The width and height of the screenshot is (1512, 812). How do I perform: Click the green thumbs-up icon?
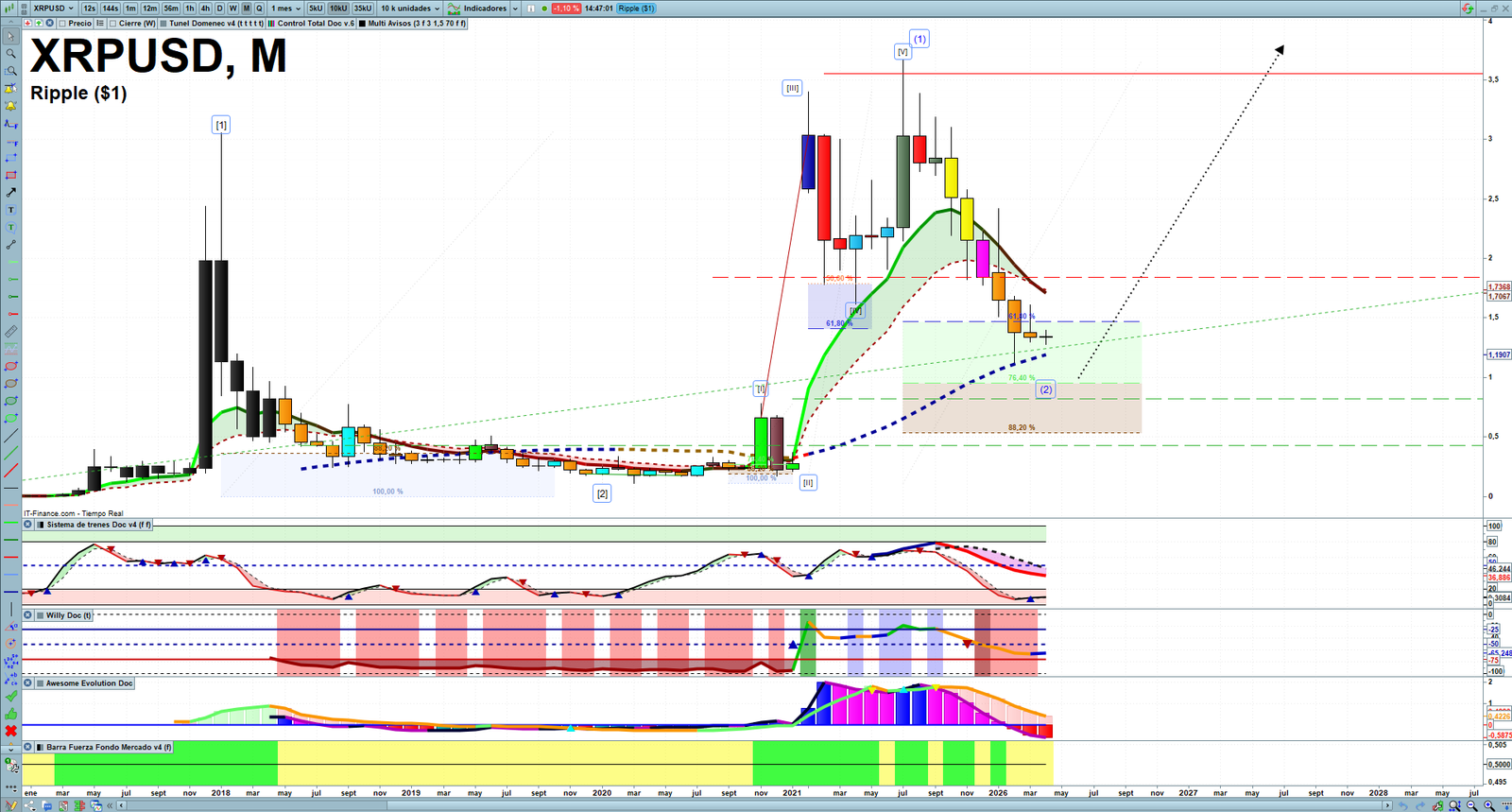pyautogui.click(x=10, y=714)
